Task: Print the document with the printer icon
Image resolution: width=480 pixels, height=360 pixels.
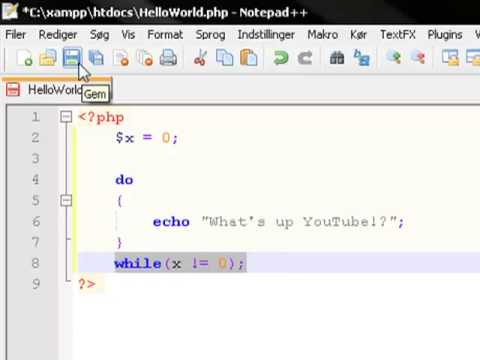Action: 168,58
